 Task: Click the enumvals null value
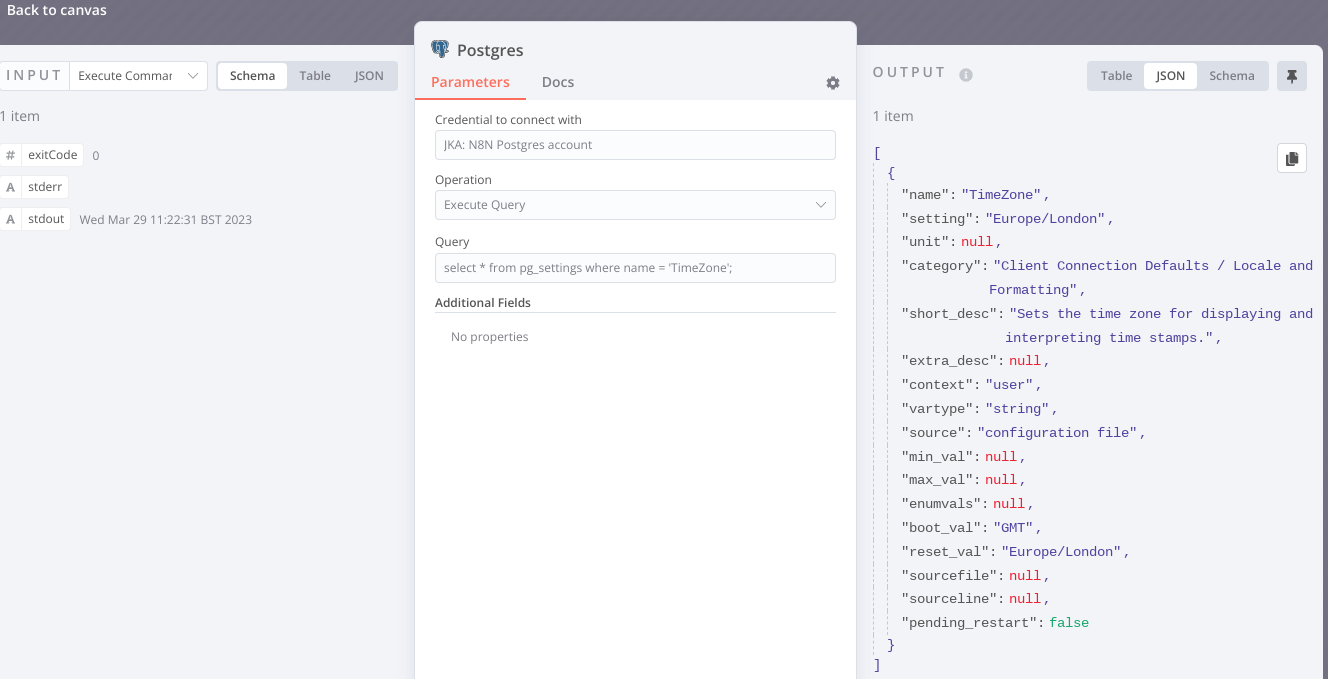[1009, 504]
